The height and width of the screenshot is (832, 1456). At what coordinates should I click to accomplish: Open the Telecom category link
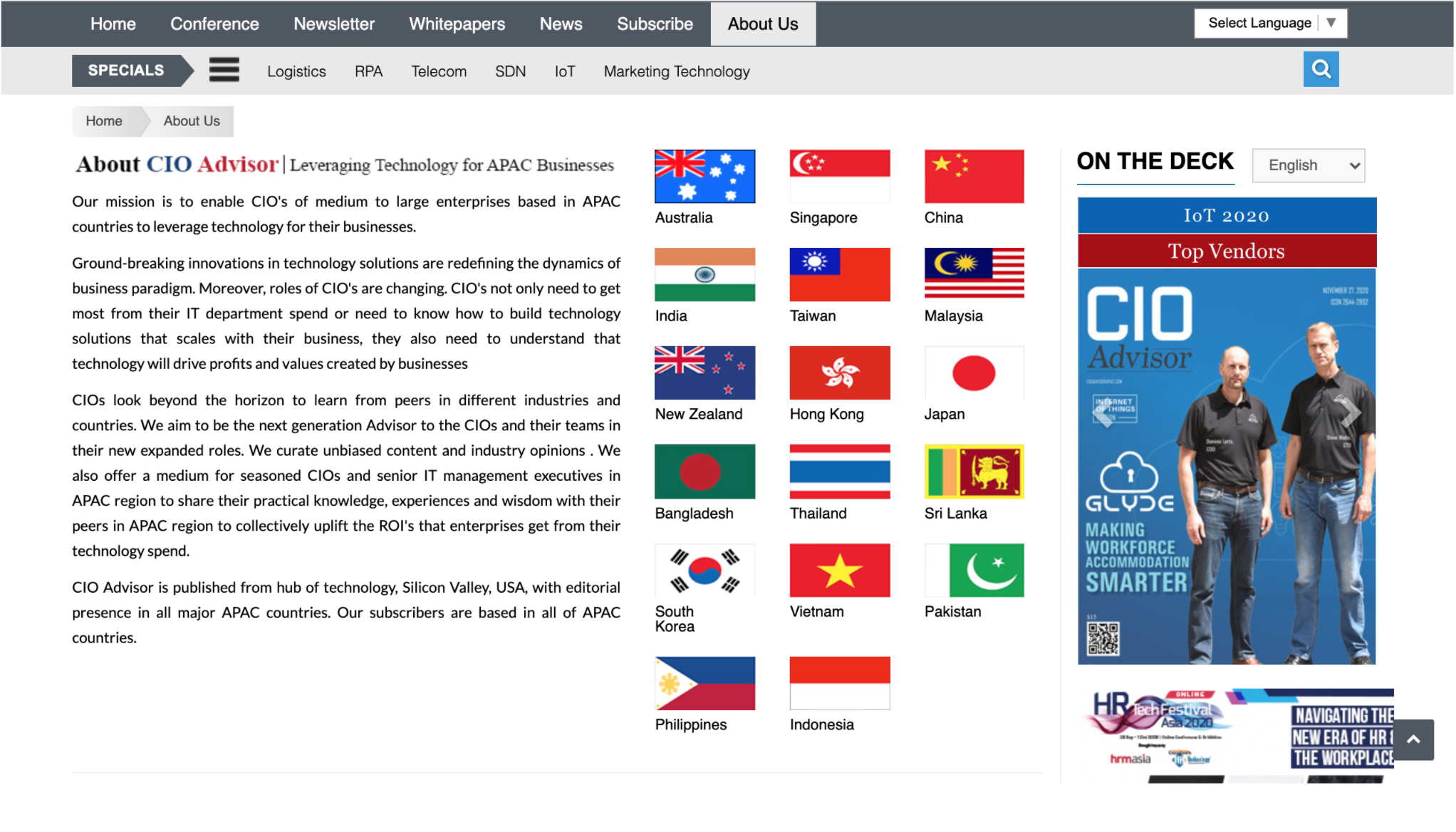click(439, 71)
